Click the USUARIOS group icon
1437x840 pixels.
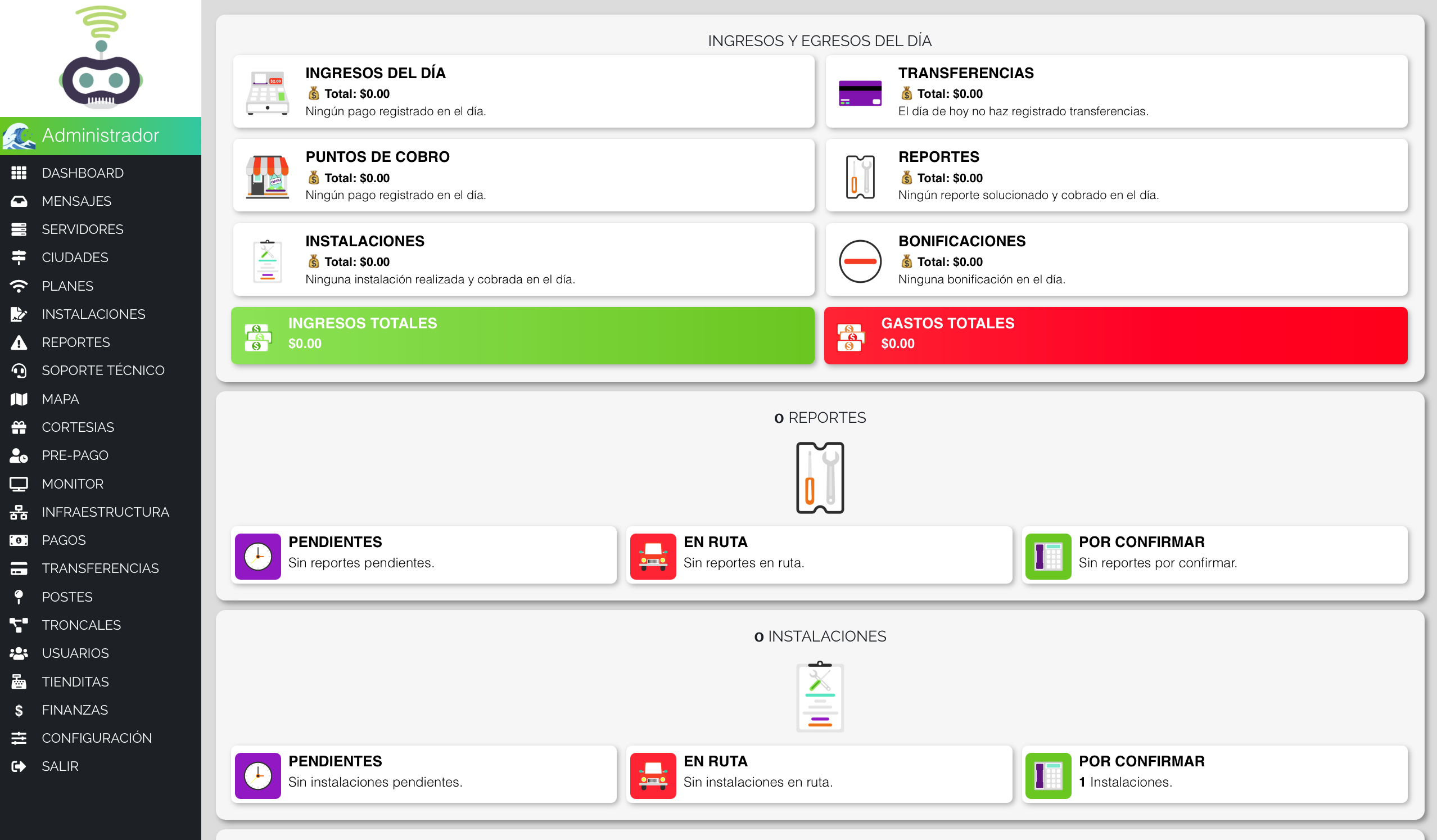[x=19, y=653]
